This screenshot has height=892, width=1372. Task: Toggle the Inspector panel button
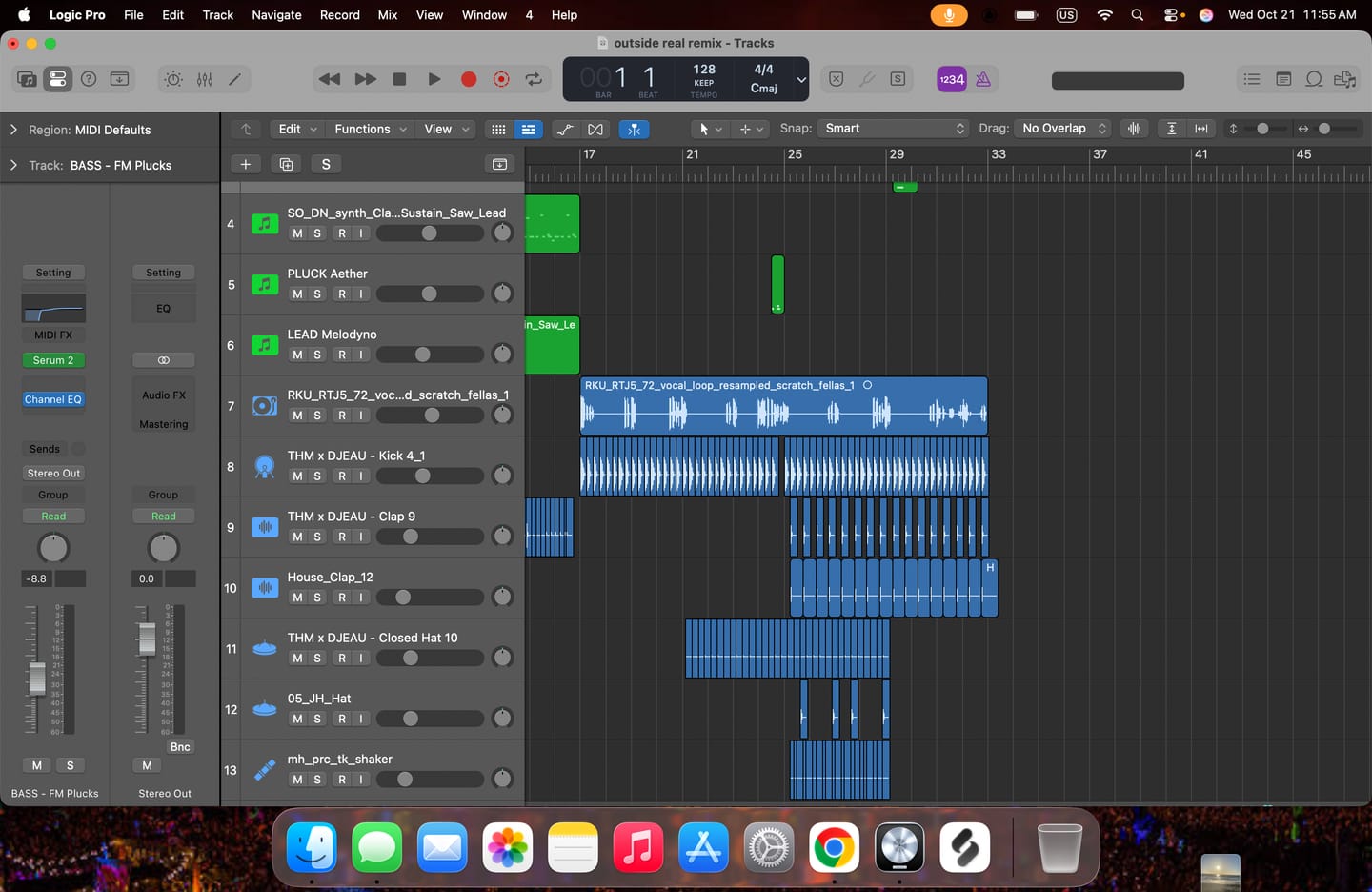[x=58, y=79]
